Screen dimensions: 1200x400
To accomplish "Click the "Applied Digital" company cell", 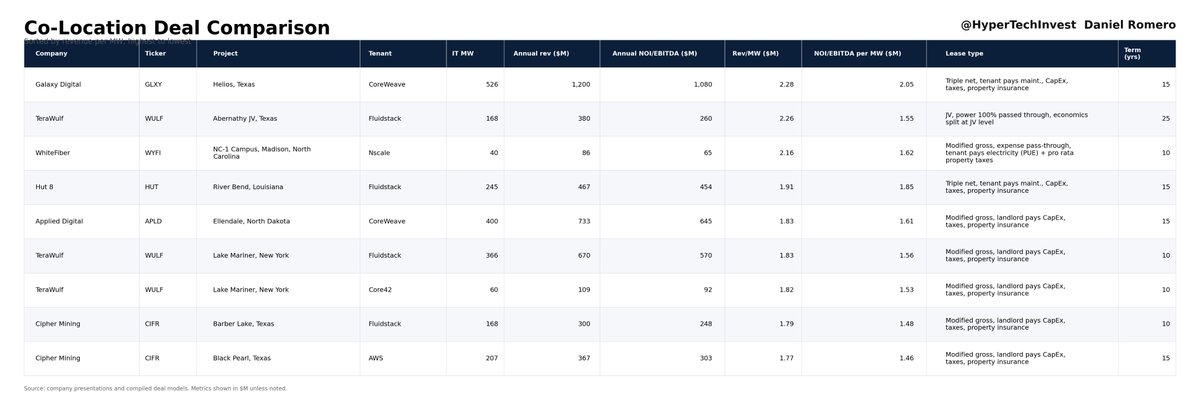I will (x=59, y=221).
